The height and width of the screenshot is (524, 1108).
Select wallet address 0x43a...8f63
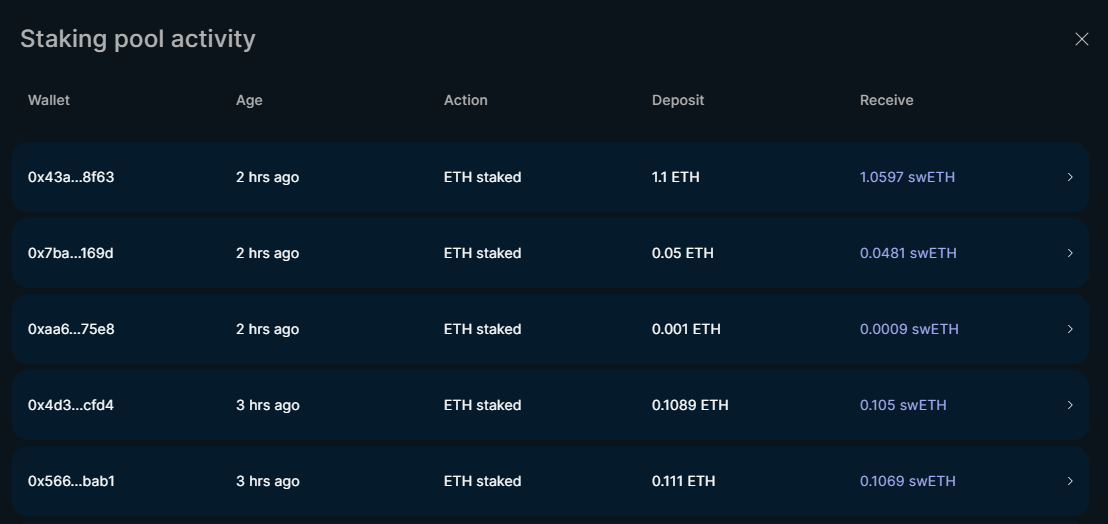71,177
